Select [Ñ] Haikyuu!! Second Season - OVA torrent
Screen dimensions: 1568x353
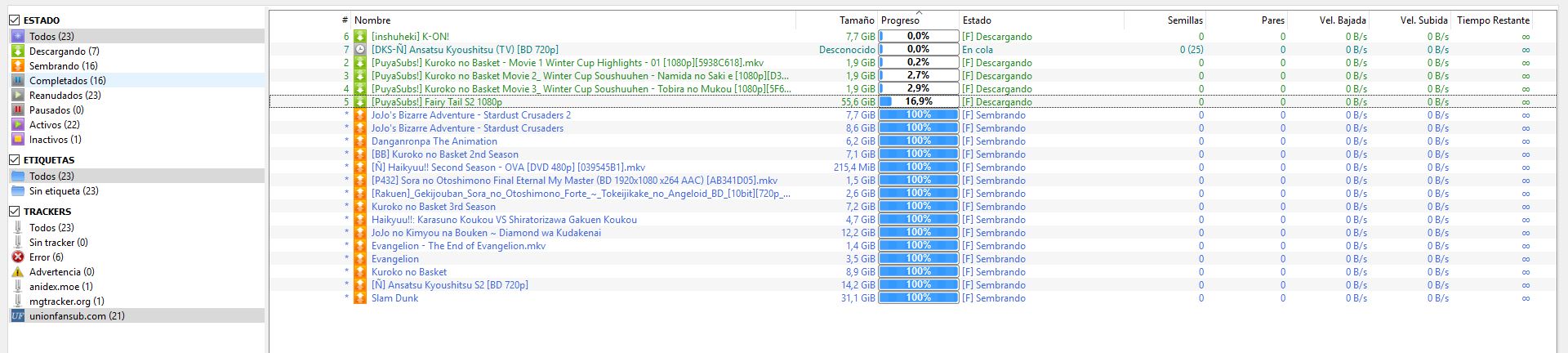[x=508, y=168]
